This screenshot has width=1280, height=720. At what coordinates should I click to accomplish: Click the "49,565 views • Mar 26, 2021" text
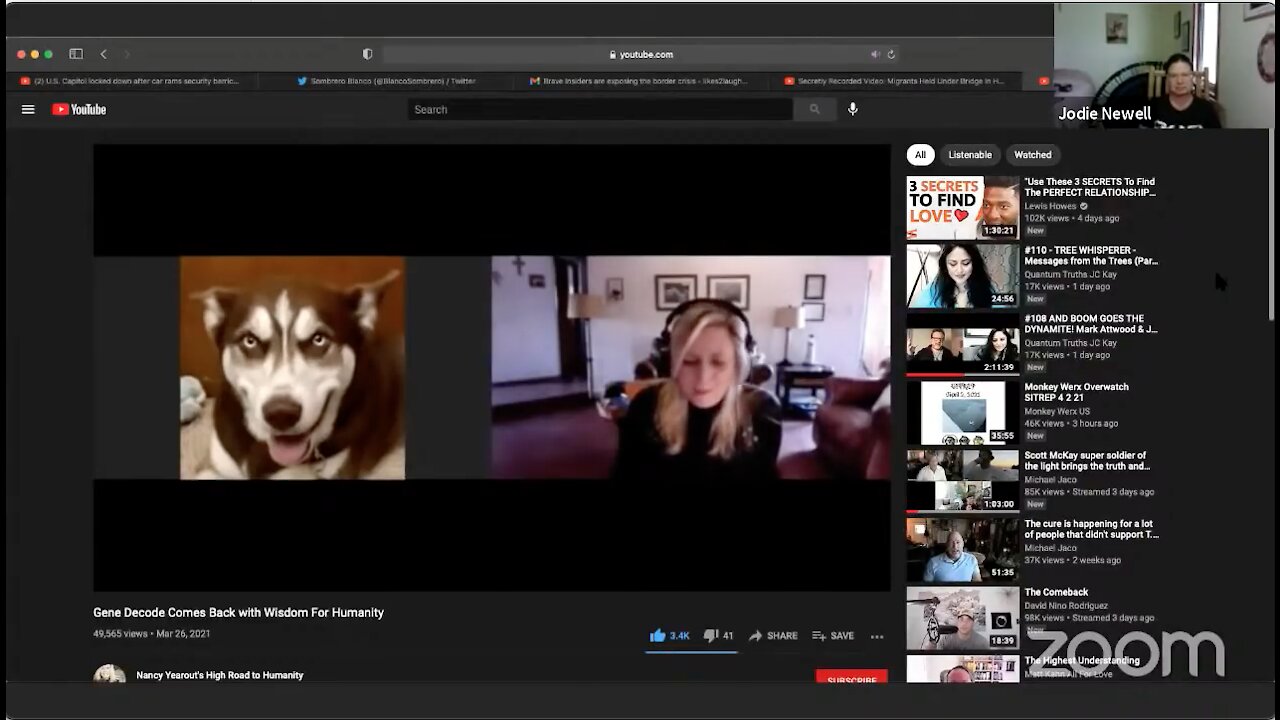click(x=152, y=634)
